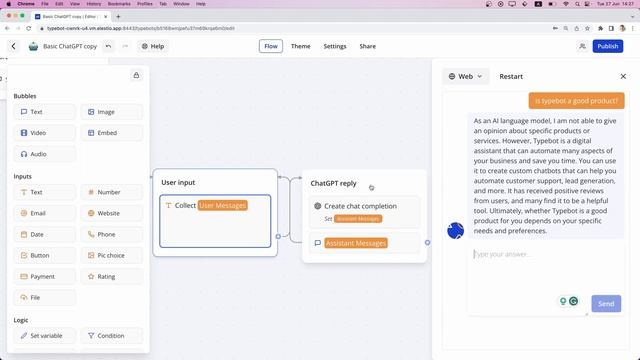Add a Button input block
Screen dimensions: 640x360
click(x=44, y=256)
